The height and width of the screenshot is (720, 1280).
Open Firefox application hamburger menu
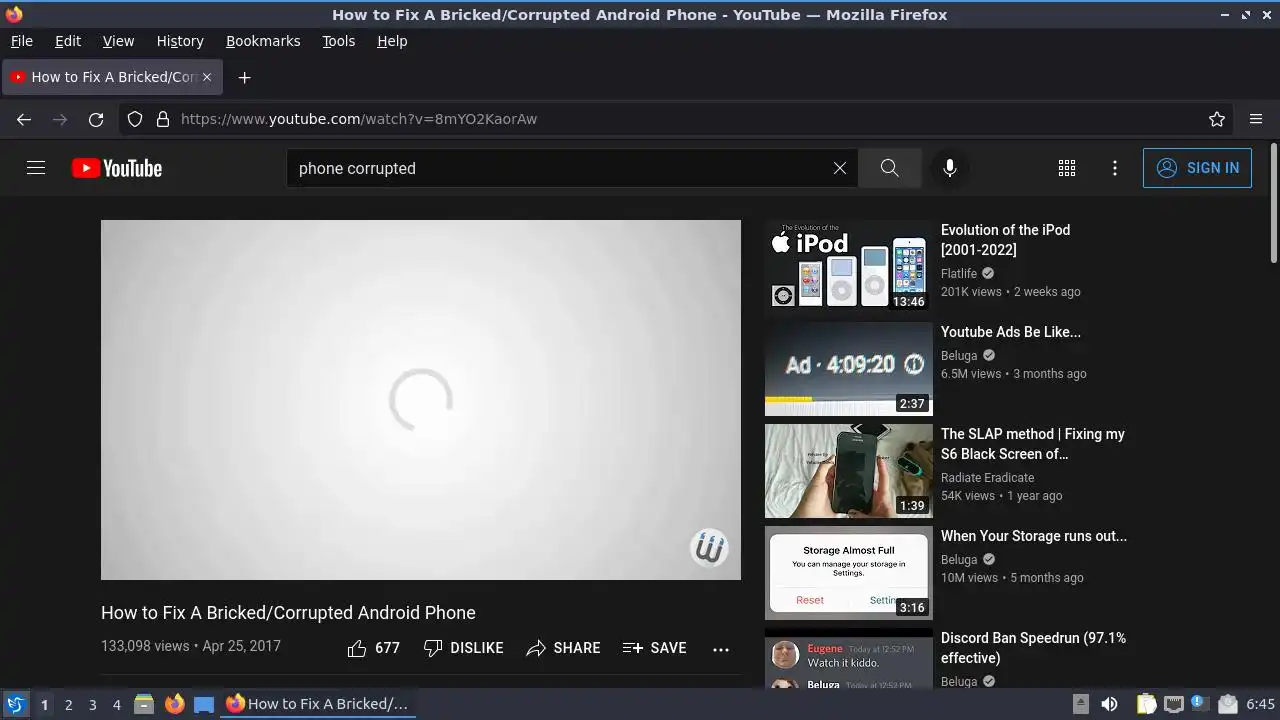point(1256,119)
